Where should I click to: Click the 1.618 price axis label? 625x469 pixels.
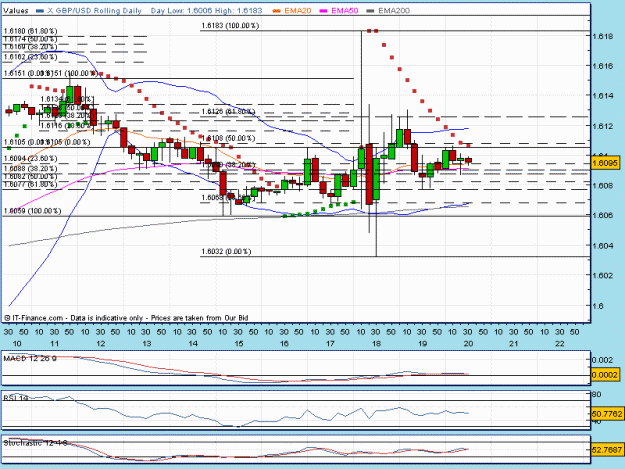(602, 36)
